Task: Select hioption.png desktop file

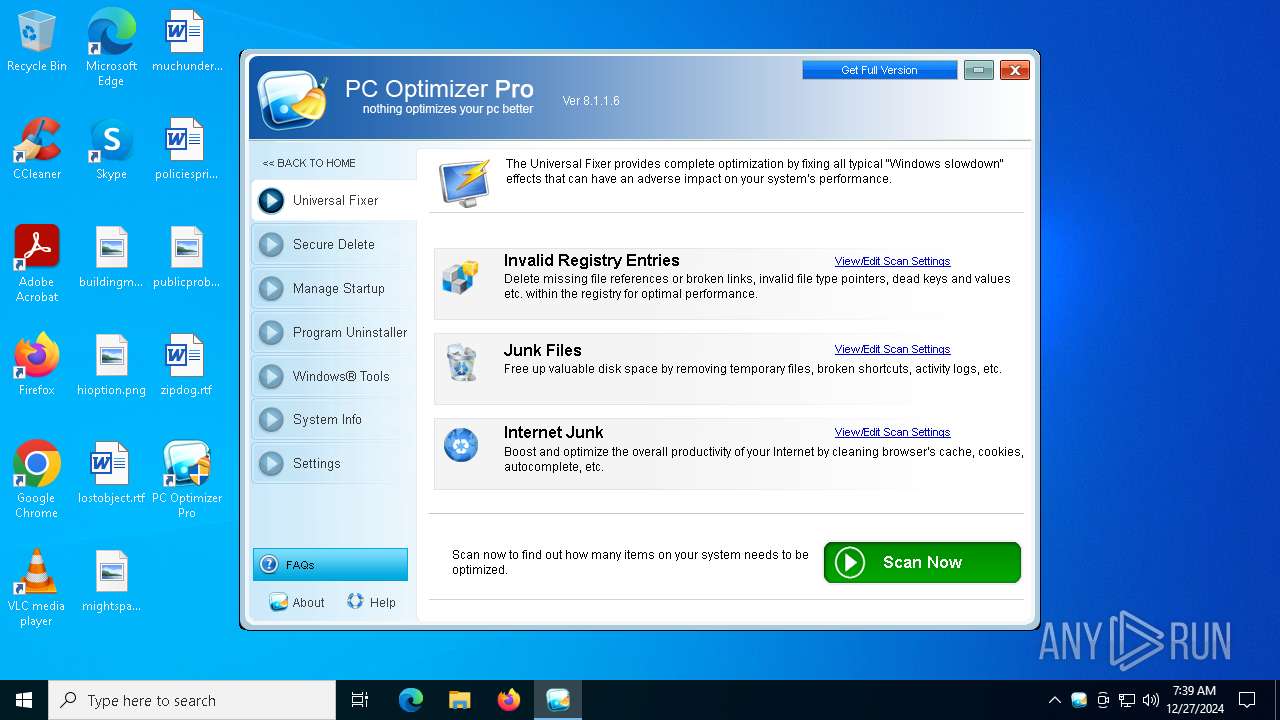Action: tap(111, 365)
